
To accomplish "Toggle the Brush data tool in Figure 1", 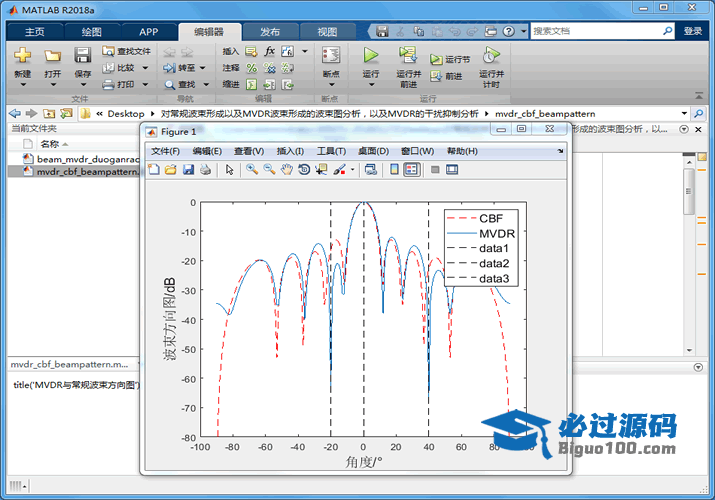I will pyautogui.click(x=339, y=170).
